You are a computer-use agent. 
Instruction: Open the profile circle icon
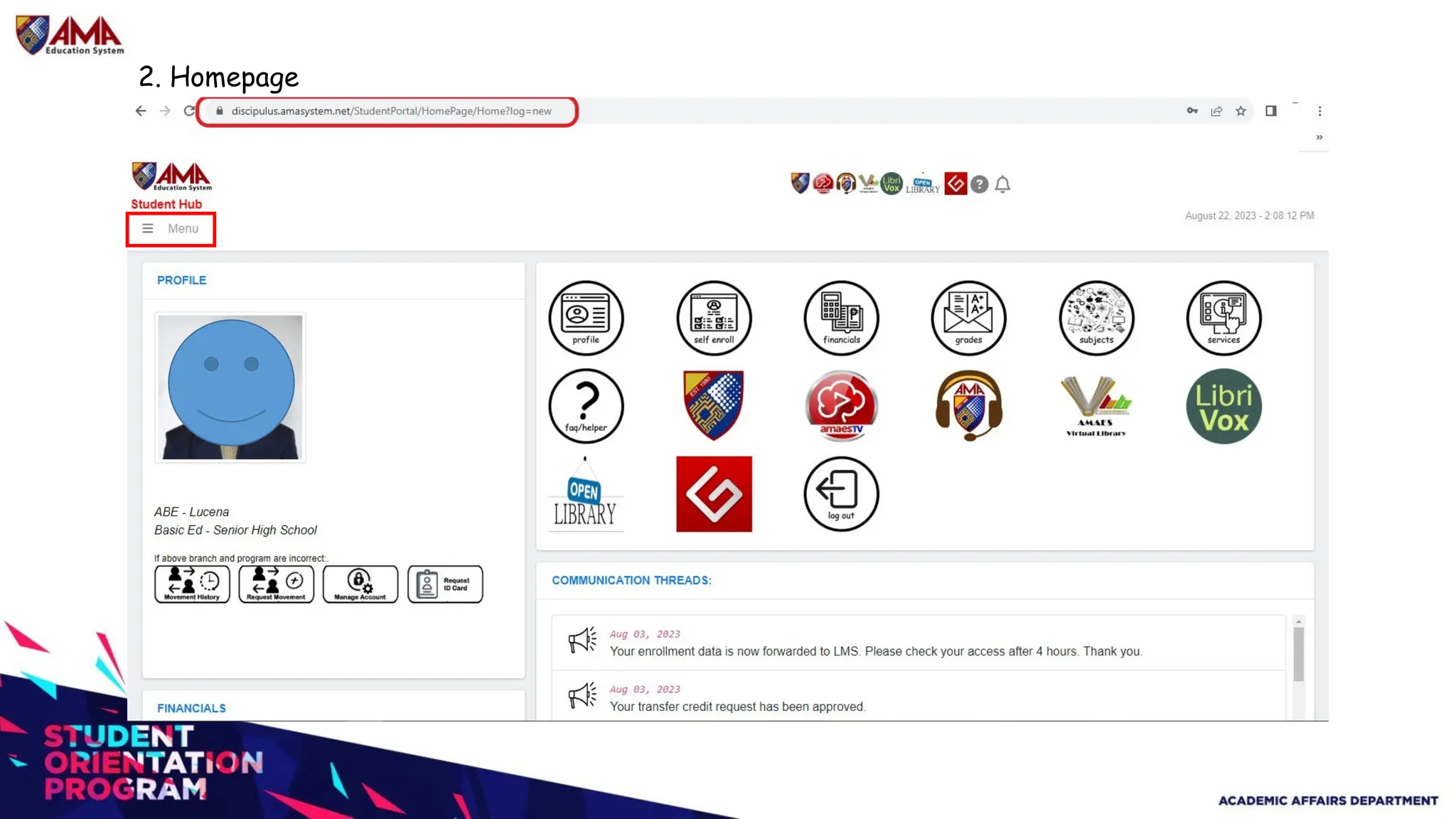(586, 318)
